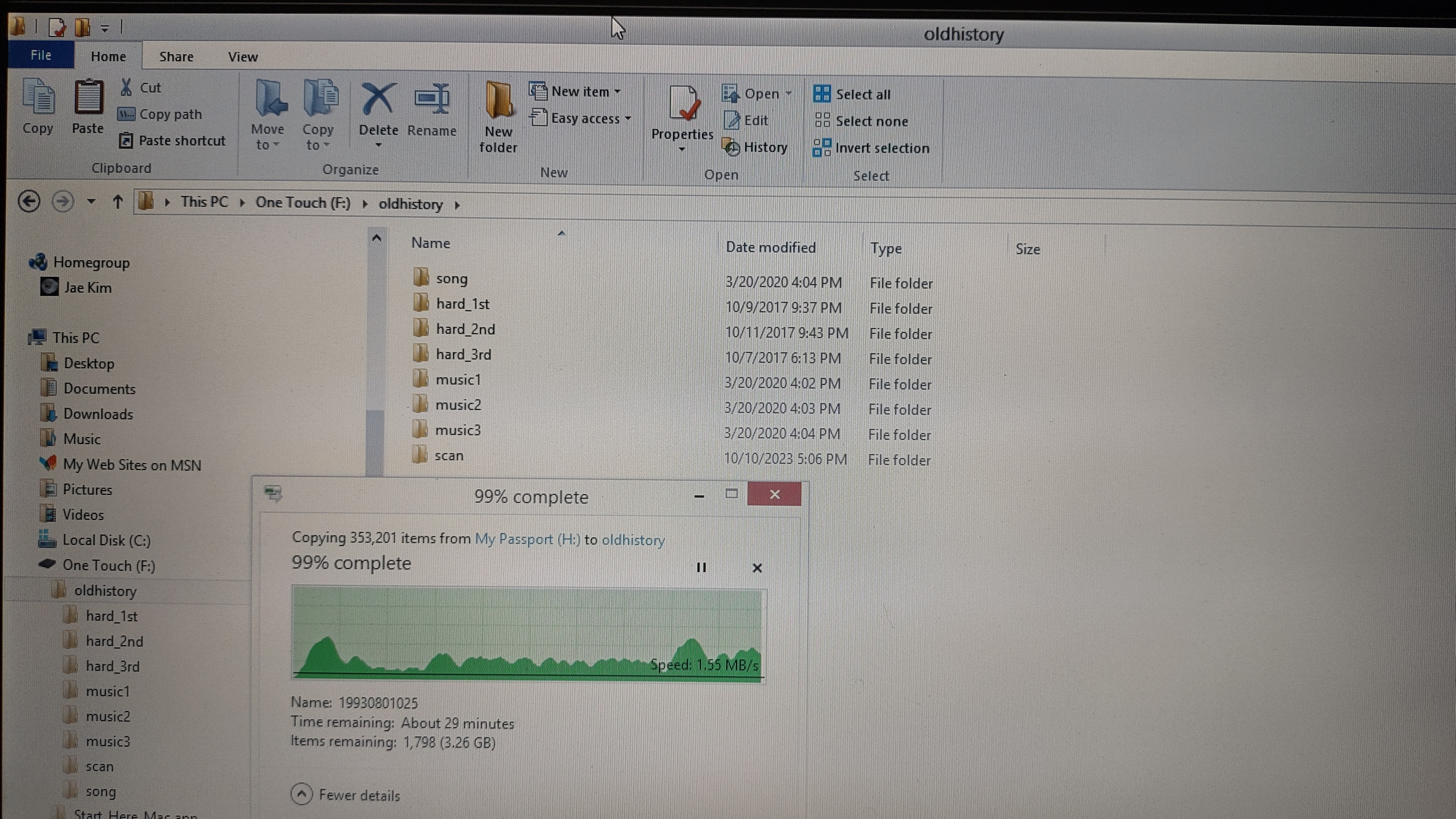The width and height of the screenshot is (1456, 819).
Task: Switch to the View ribbon tab
Action: 243,57
